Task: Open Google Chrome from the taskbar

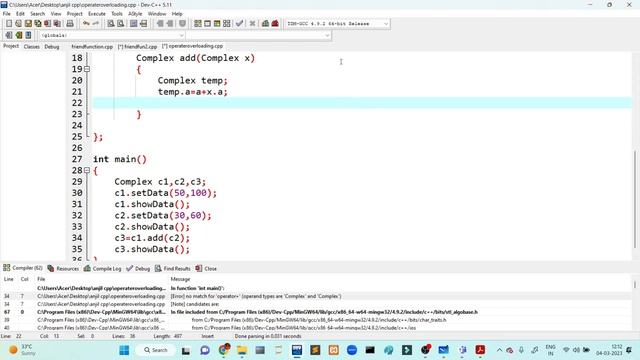Action: [x=223, y=350]
